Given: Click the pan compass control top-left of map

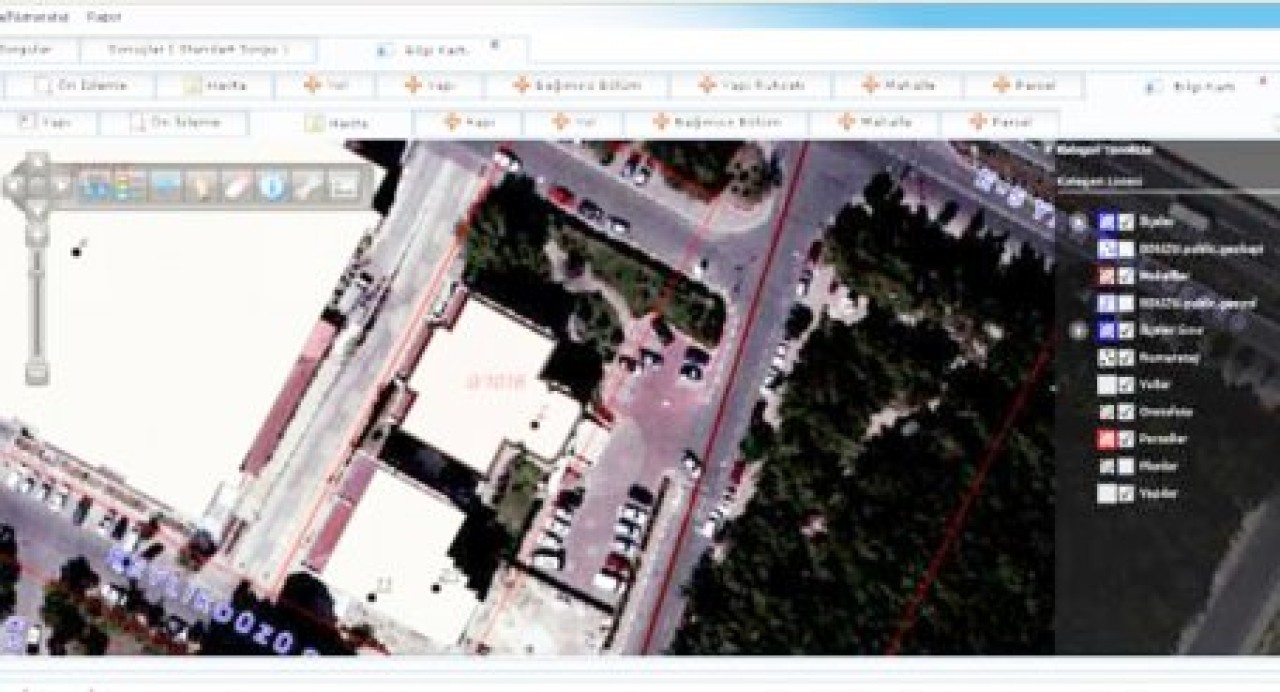Looking at the screenshot, I should (x=35, y=185).
